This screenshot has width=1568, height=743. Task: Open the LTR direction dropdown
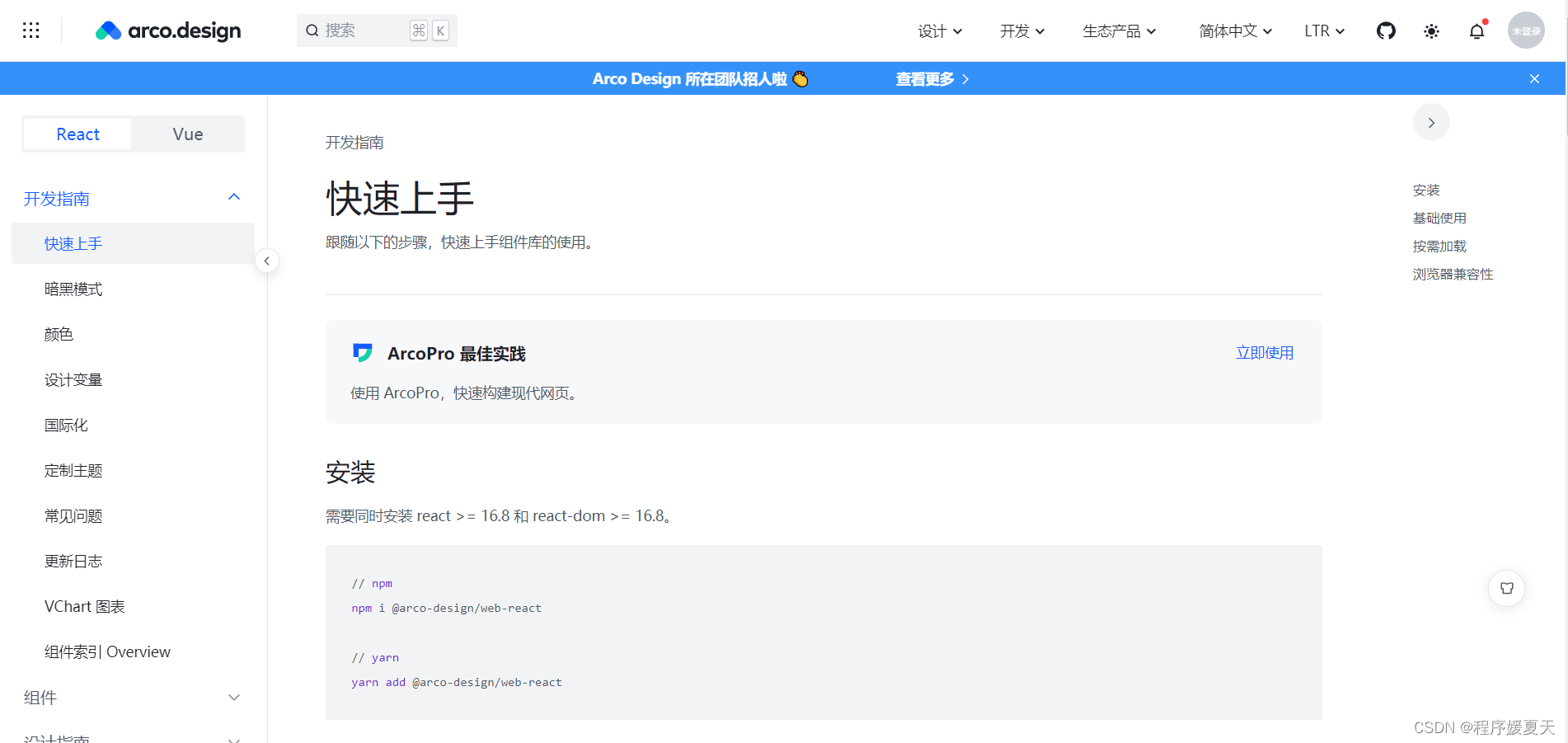(x=1322, y=31)
